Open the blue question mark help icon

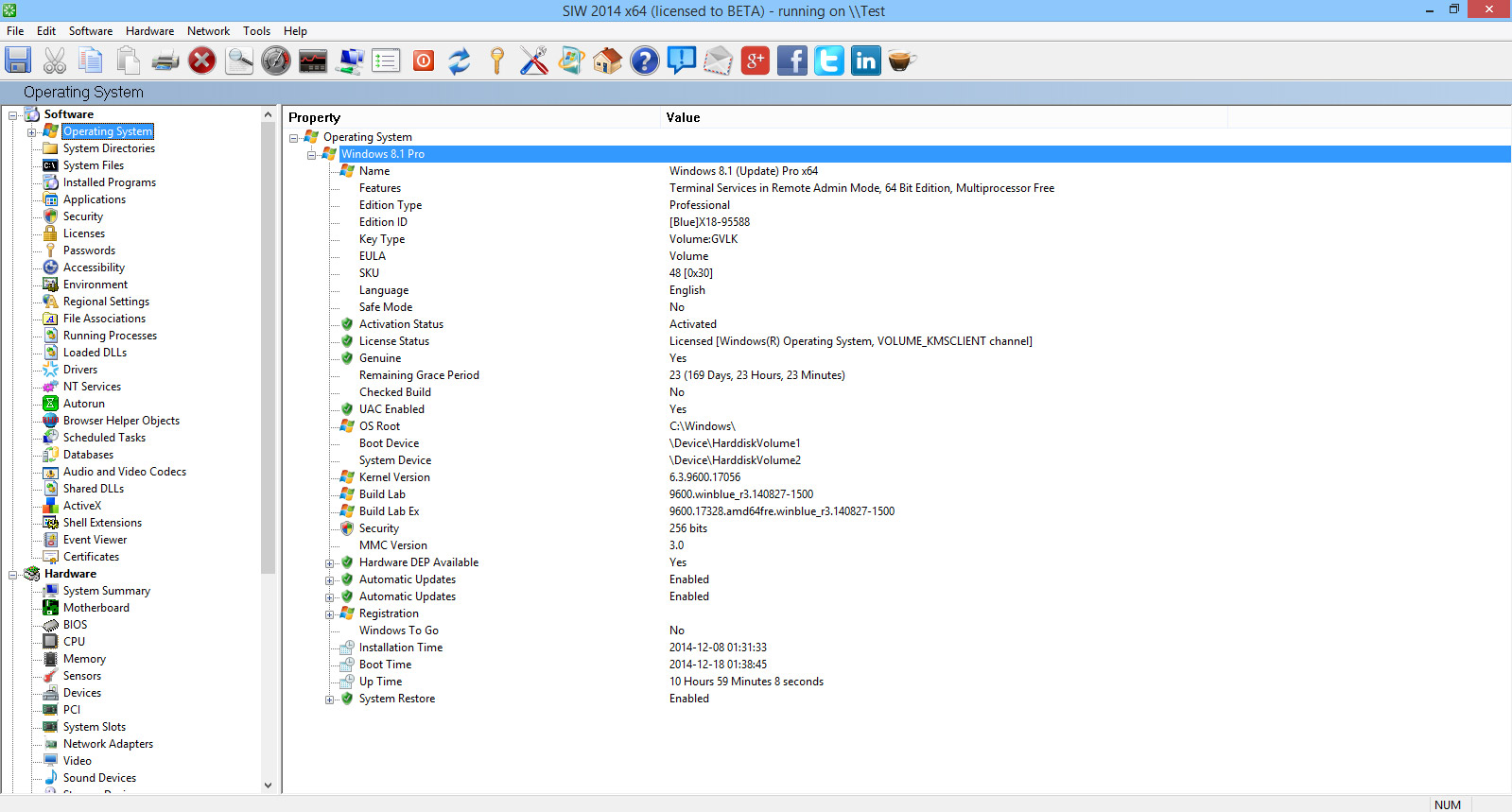(x=645, y=60)
